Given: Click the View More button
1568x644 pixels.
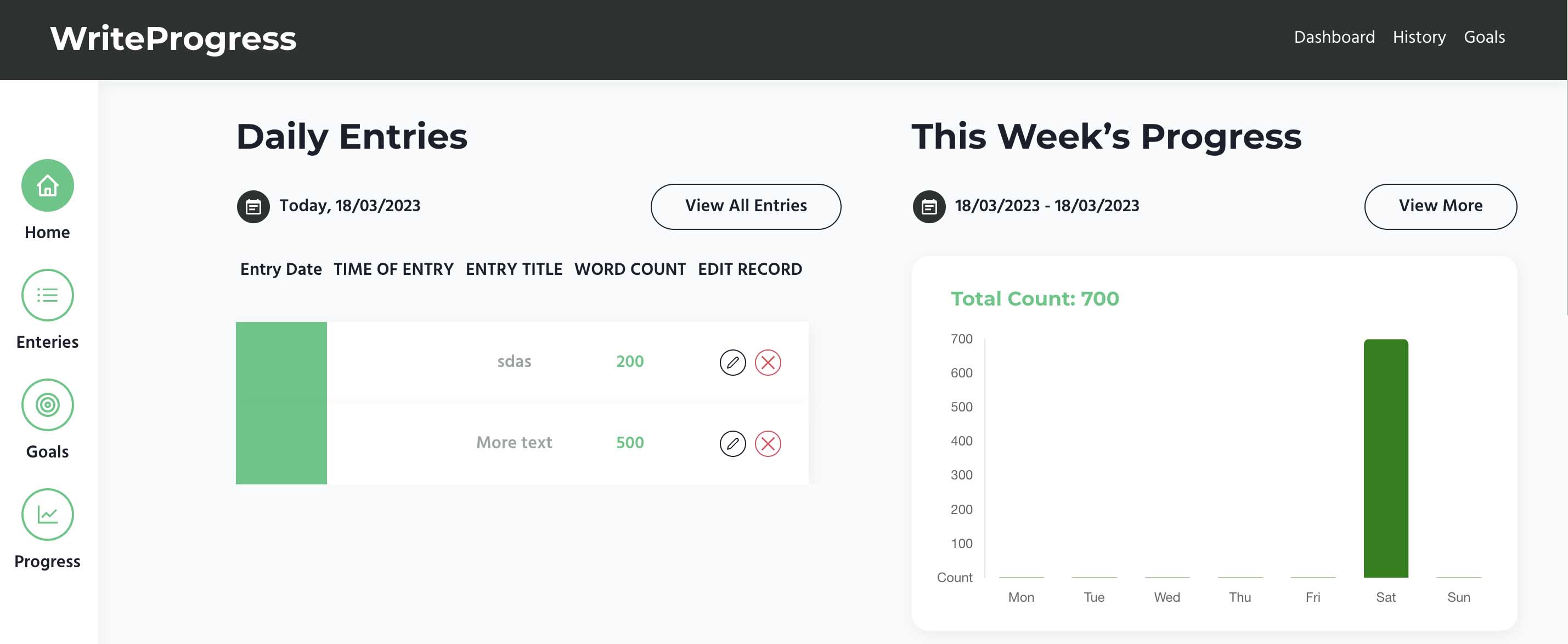Looking at the screenshot, I should coord(1440,206).
